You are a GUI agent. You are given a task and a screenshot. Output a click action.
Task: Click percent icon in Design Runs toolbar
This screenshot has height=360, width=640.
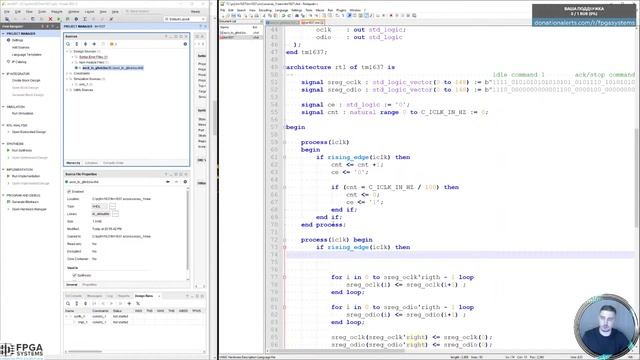(138, 304)
